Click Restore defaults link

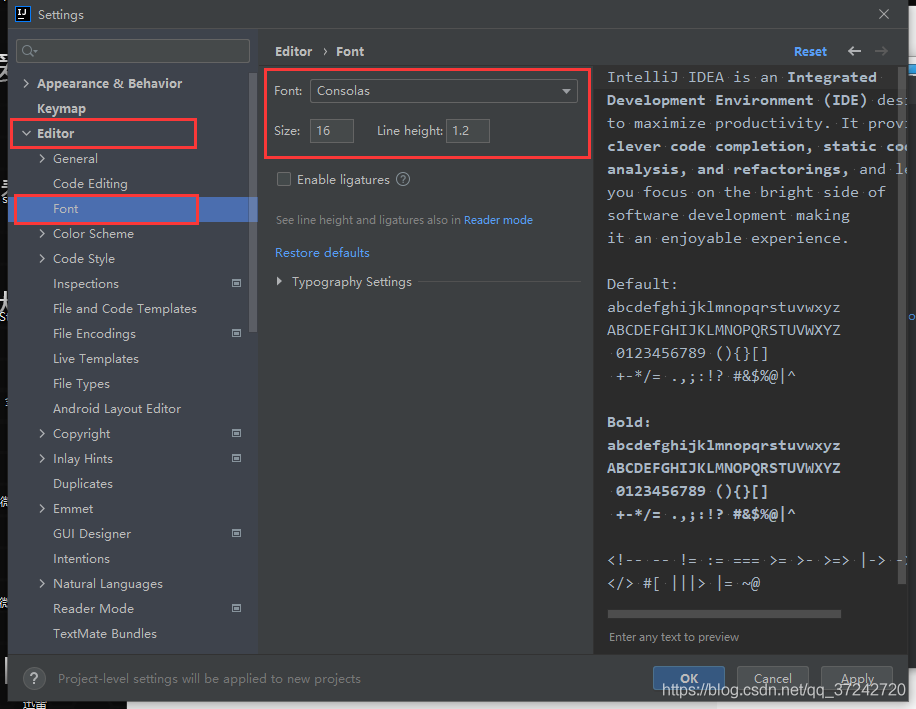pos(322,253)
